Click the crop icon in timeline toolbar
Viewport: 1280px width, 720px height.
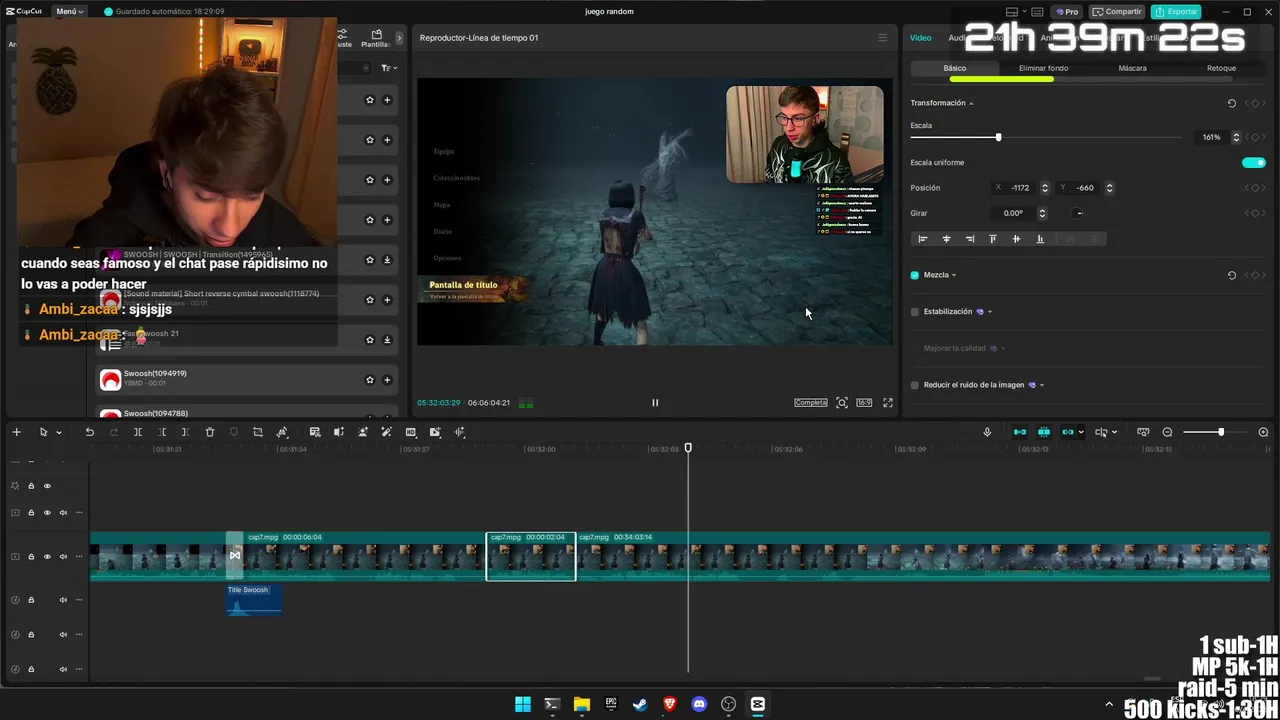click(257, 432)
